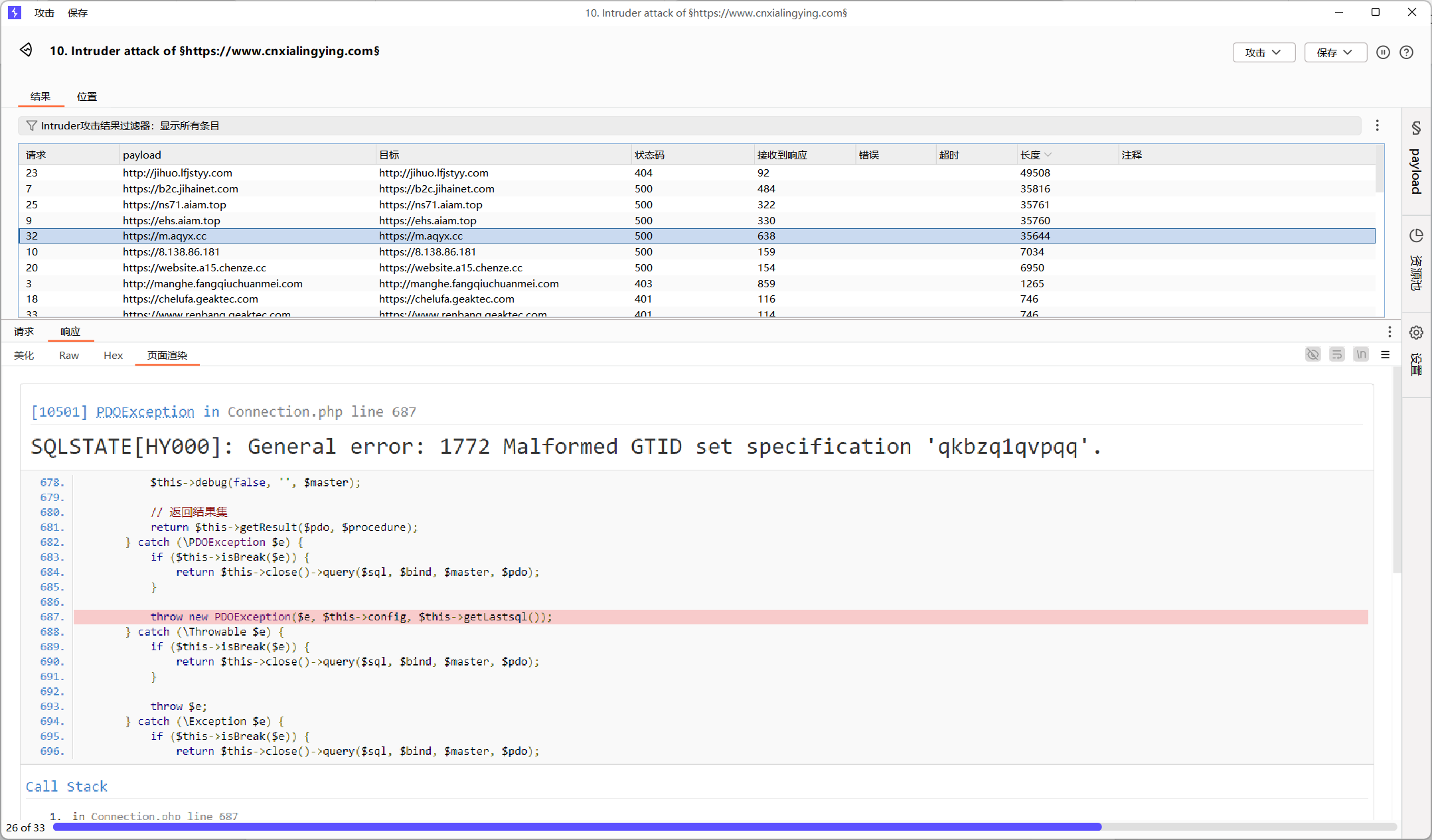The image size is (1432, 840).
Task: Click the back arrow icon beside attack title
Action: [x=26, y=50]
